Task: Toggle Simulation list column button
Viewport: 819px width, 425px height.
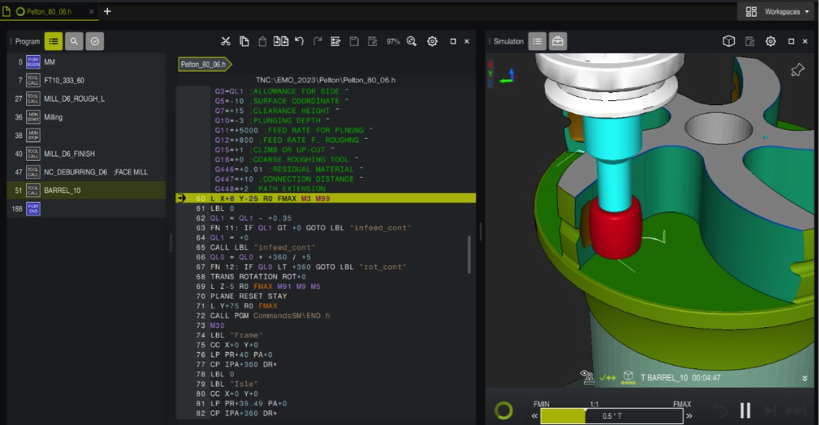Action: coord(537,41)
